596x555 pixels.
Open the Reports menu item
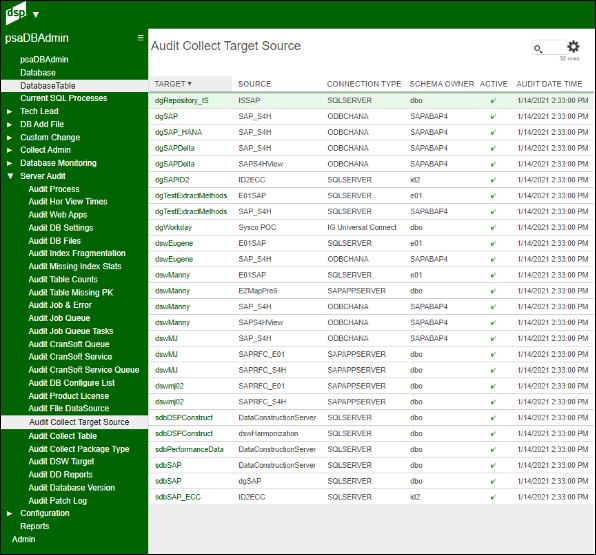pos(35,526)
